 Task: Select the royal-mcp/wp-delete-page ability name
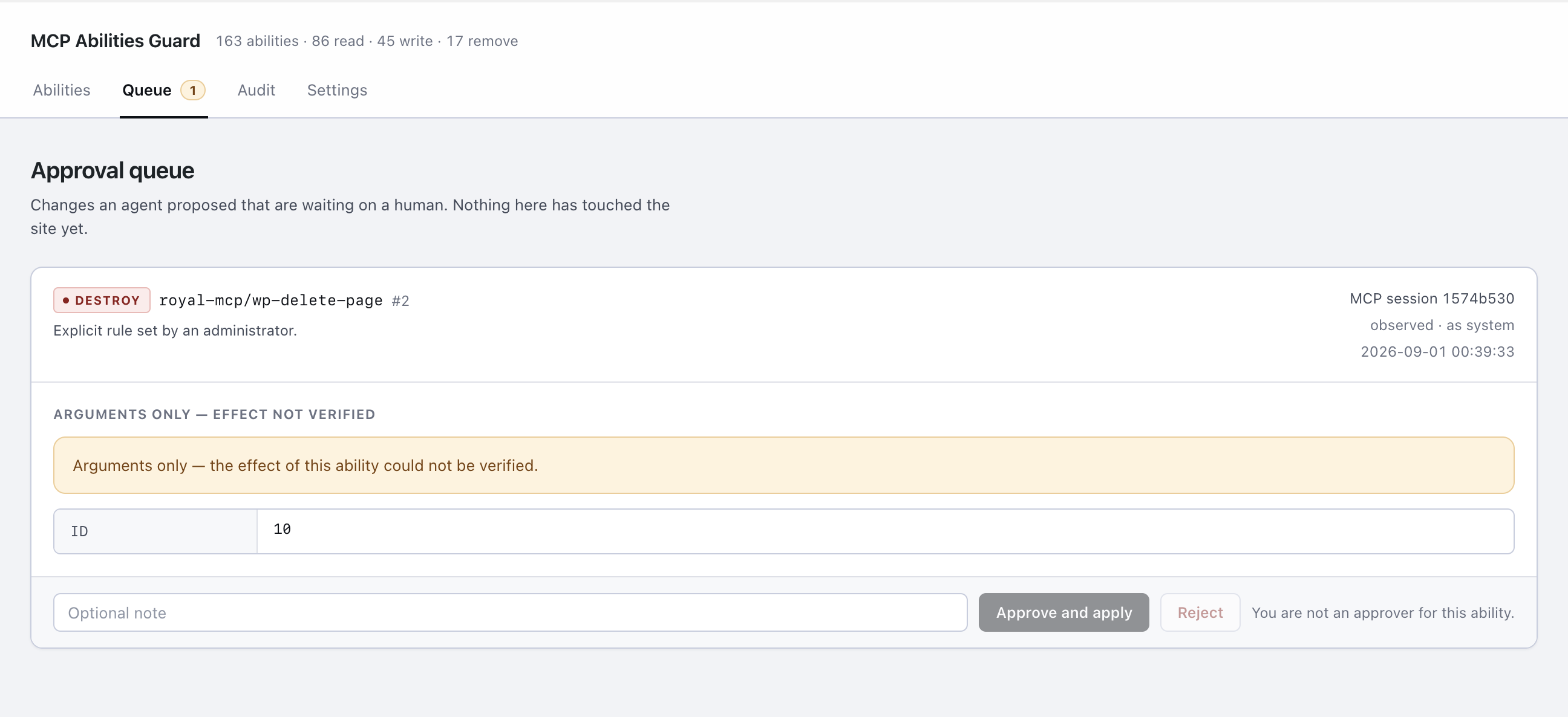click(271, 300)
